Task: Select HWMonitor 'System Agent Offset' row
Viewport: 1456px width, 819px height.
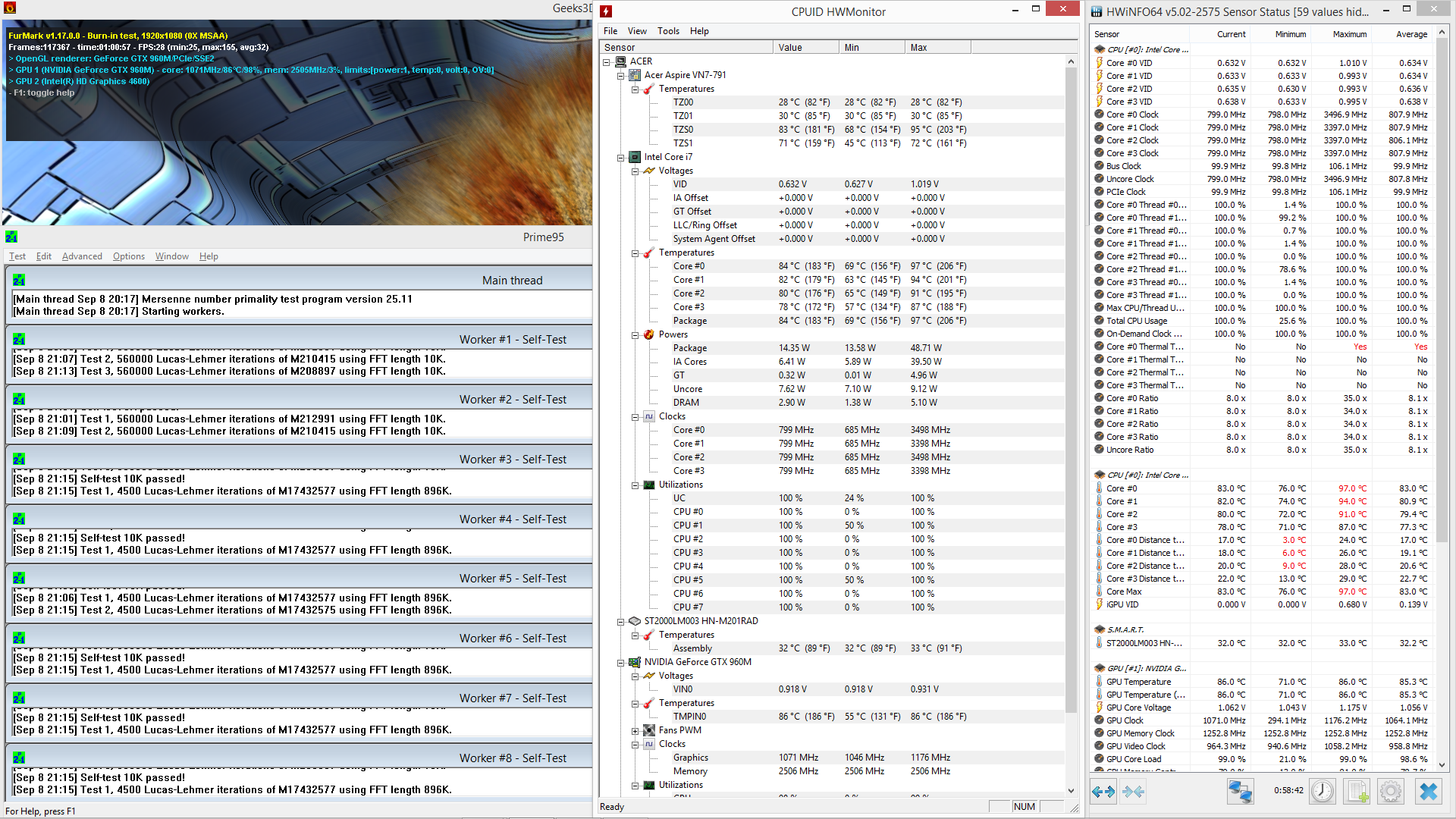Action: click(x=833, y=239)
